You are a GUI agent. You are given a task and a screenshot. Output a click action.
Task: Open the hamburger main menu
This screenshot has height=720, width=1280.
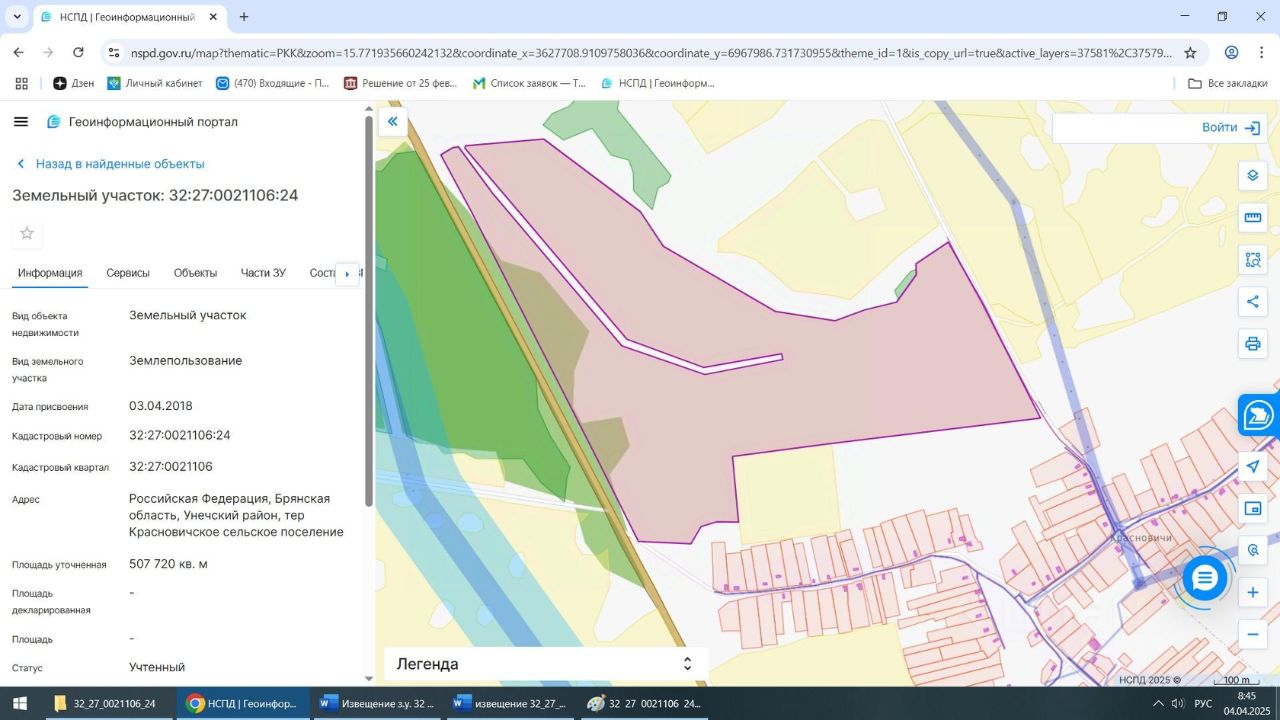coord(21,122)
